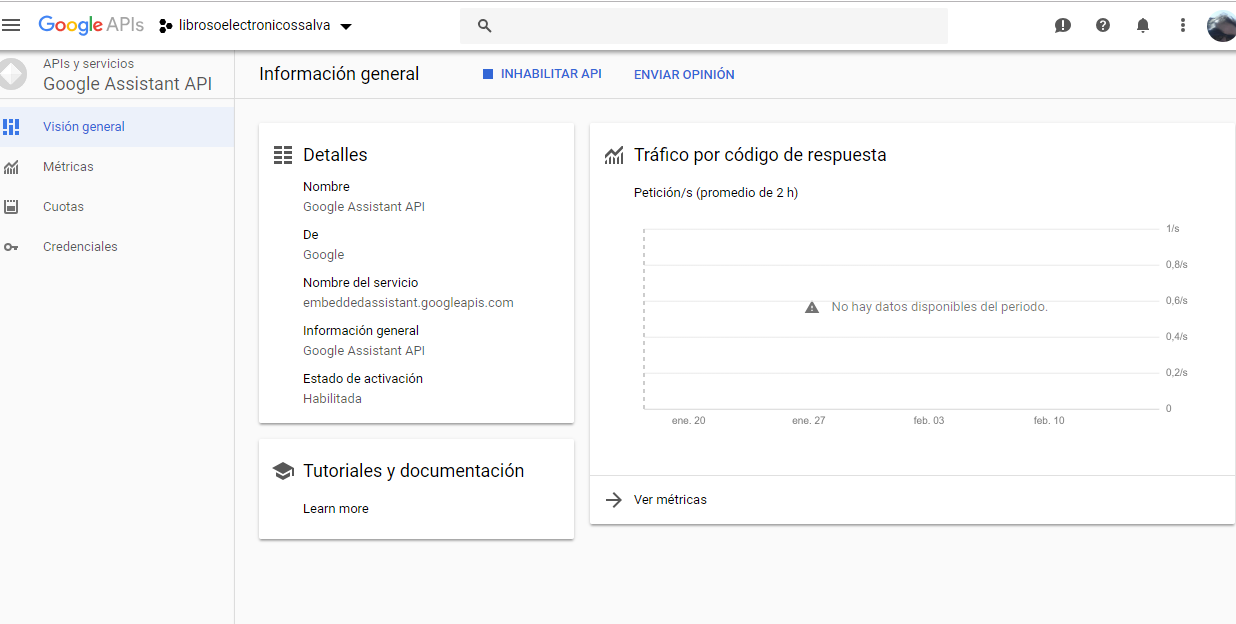This screenshot has height=624, width=1236.
Task: Follow the Learn more link
Action: click(336, 509)
